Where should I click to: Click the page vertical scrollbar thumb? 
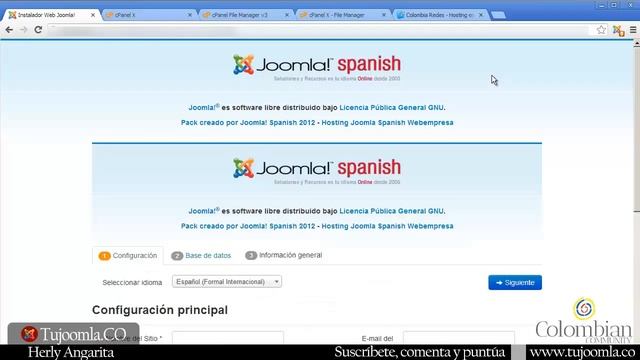pos(636,129)
